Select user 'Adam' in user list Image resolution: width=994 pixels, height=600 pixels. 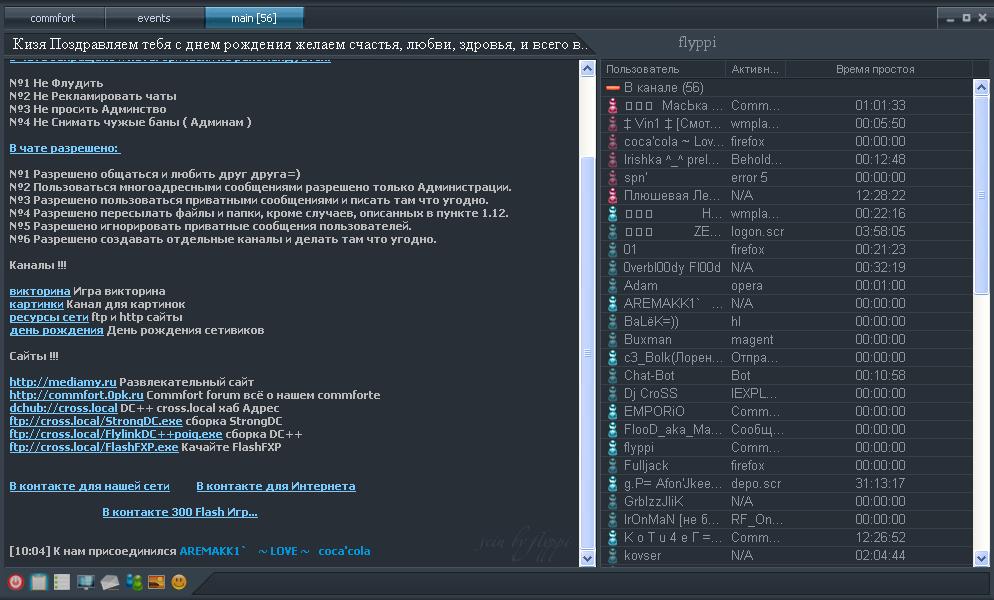(640, 285)
